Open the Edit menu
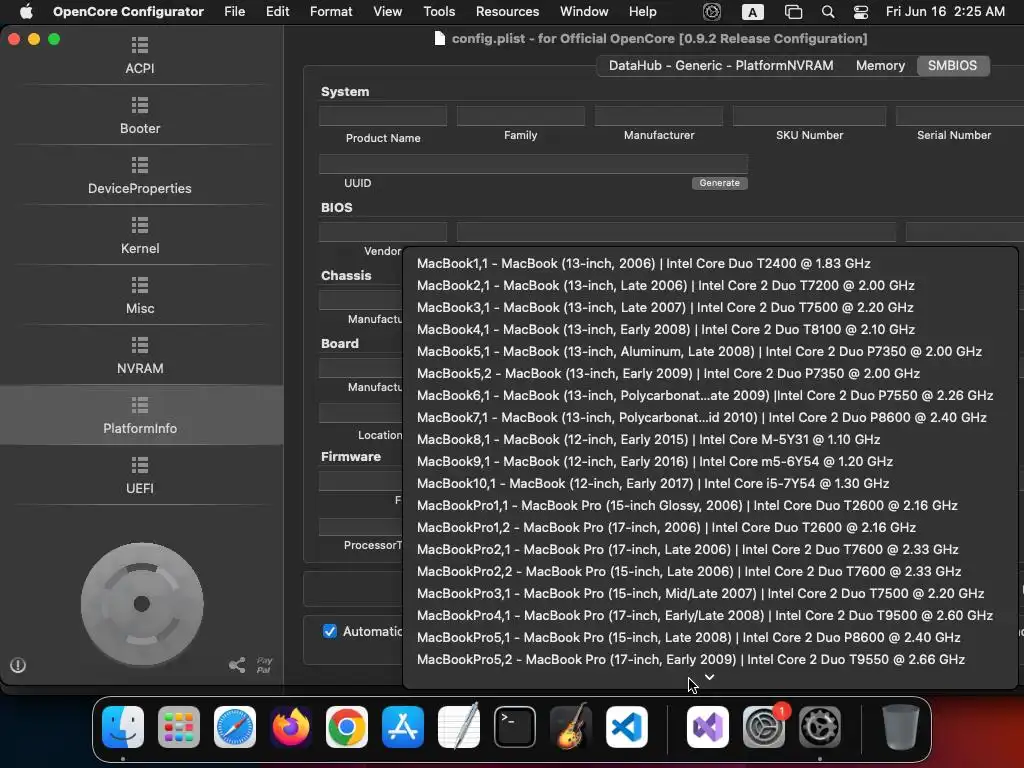Screen dimensions: 1024x768 (278, 12)
